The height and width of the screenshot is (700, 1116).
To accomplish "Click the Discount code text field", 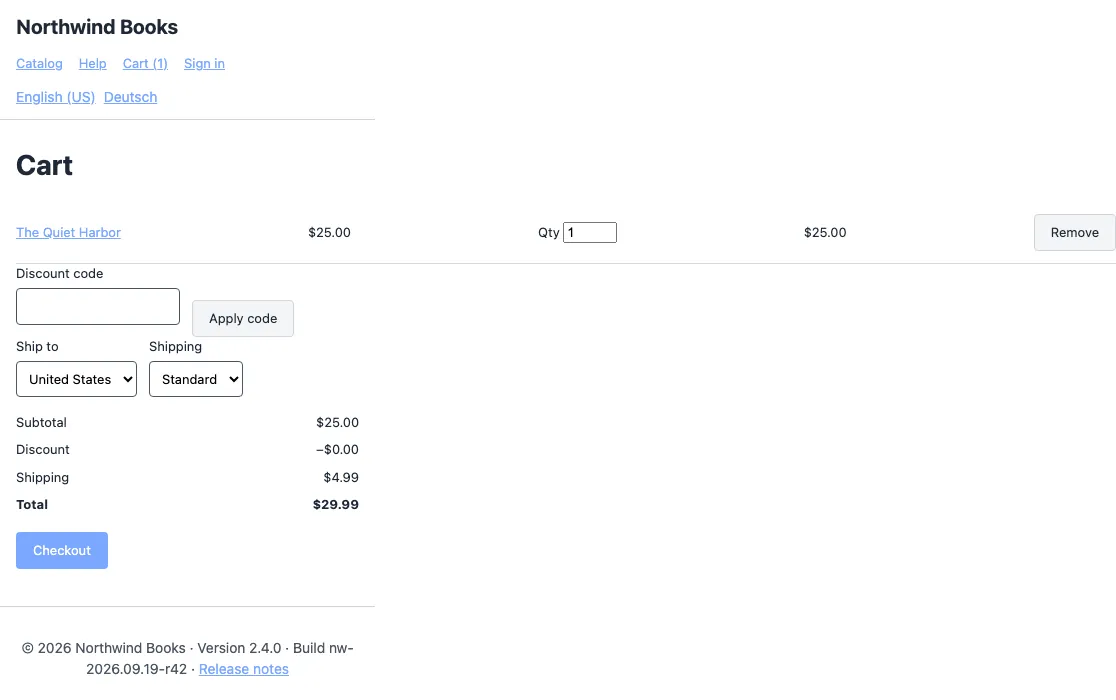I will click(98, 307).
